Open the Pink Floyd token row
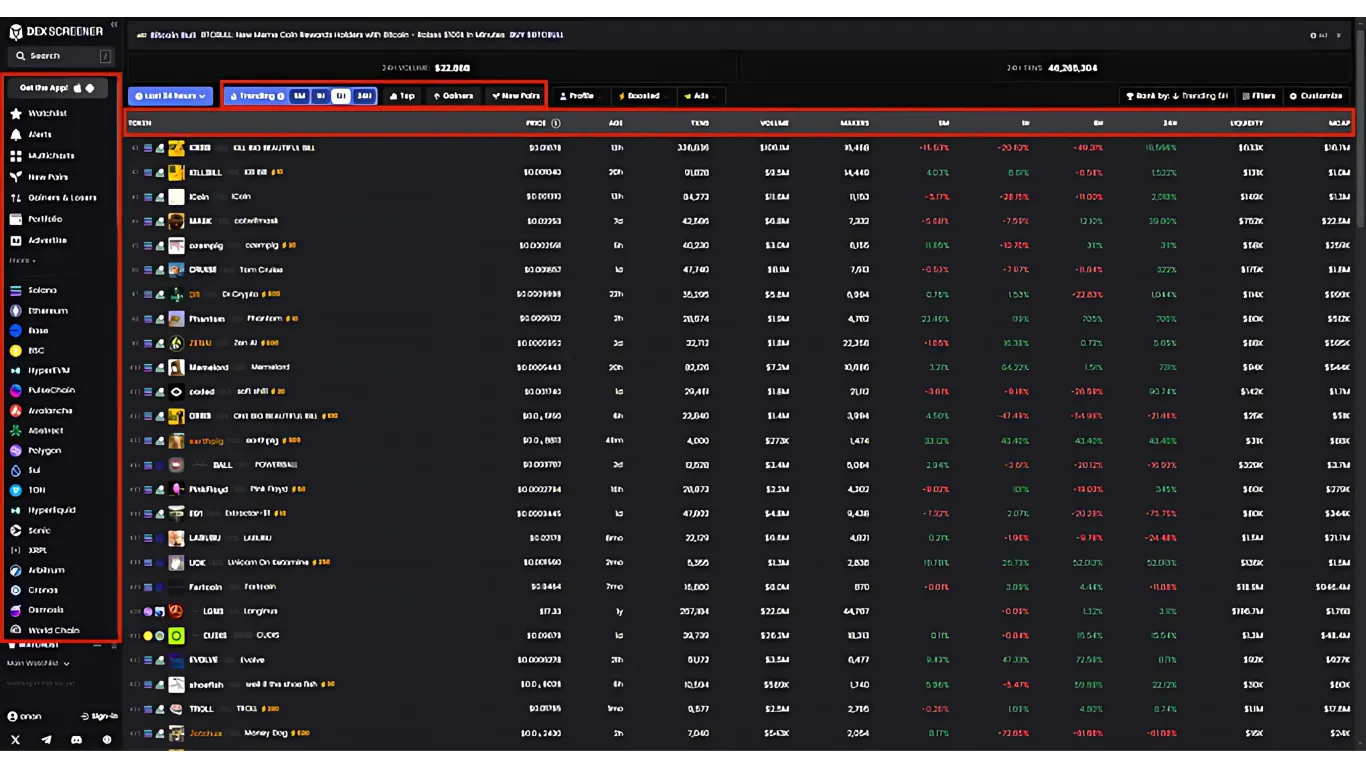This screenshot has height=768, width=1366. pyautogui.click(x=740, y=489)
